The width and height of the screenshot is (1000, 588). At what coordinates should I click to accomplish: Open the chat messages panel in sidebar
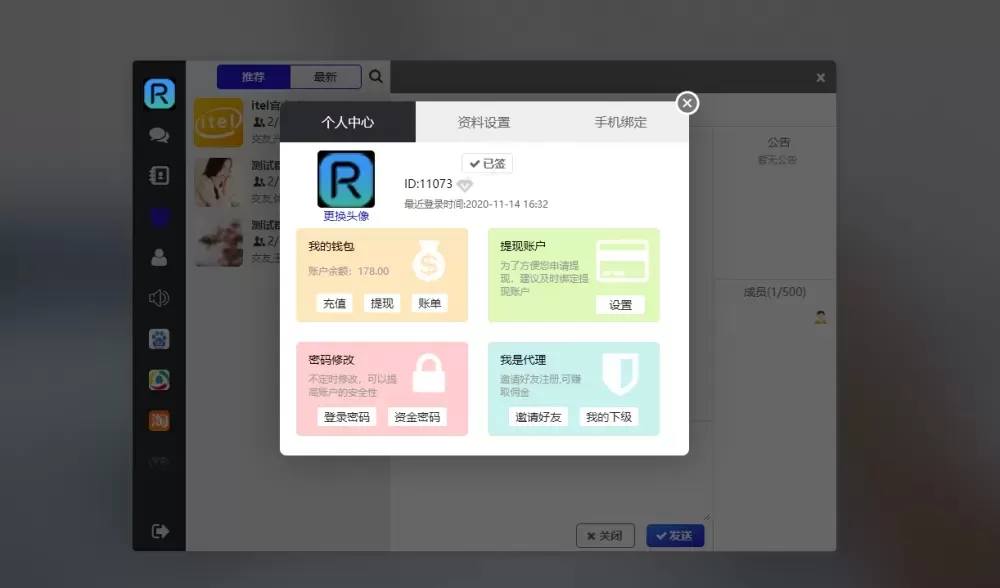pos(158,135)
